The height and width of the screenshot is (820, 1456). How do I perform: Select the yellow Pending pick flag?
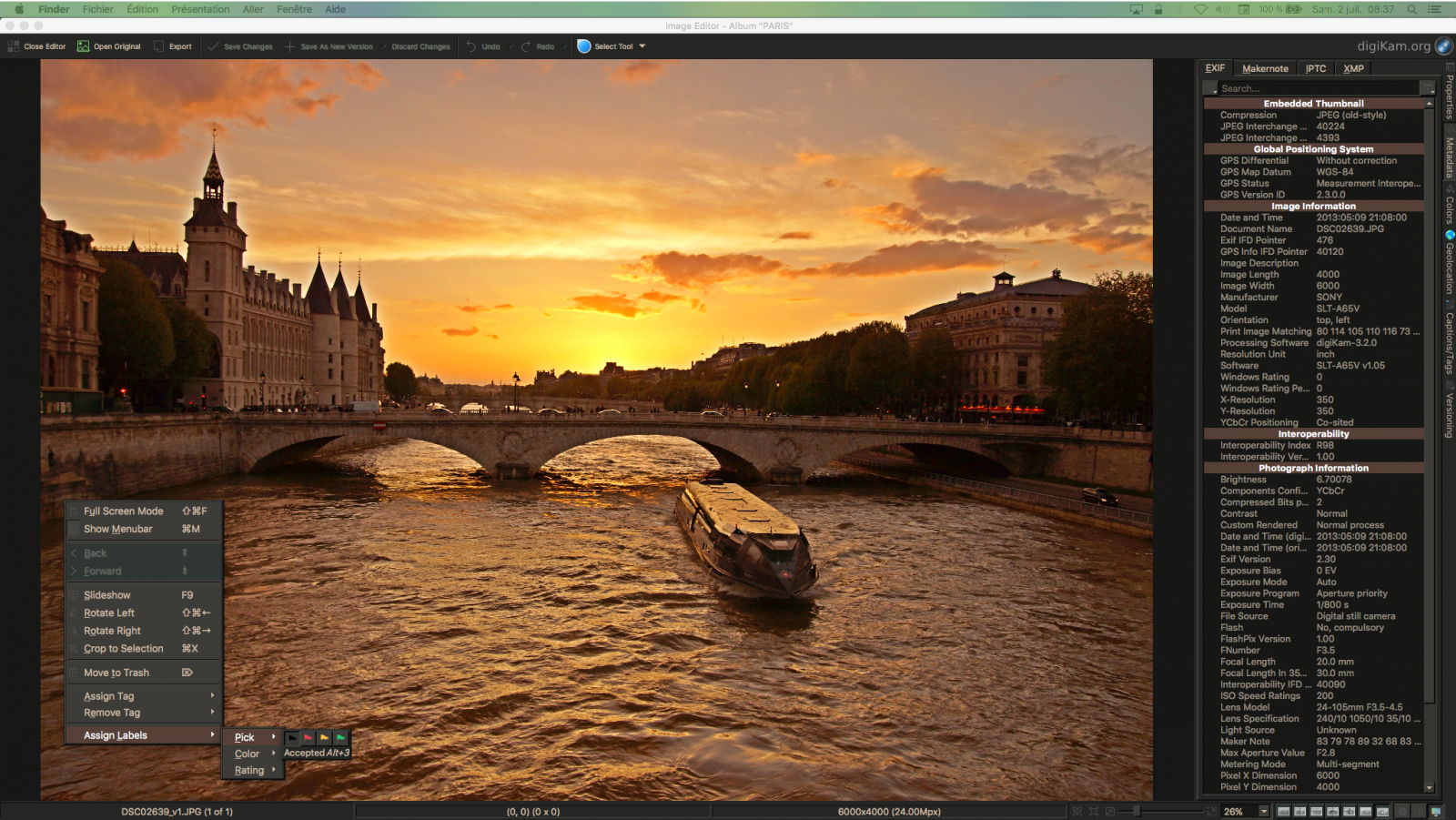point(324,738)
